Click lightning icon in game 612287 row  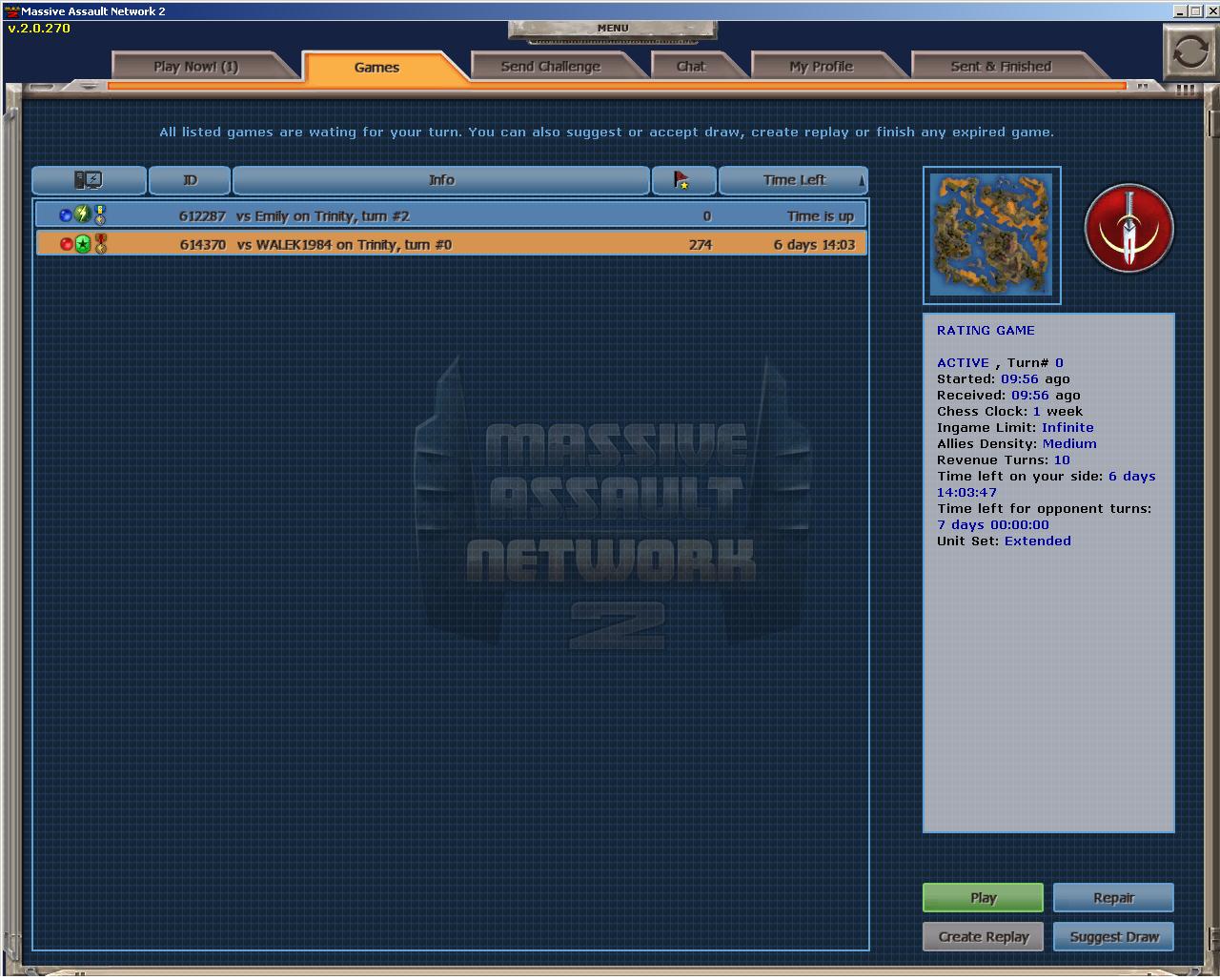tap(83, 215)
